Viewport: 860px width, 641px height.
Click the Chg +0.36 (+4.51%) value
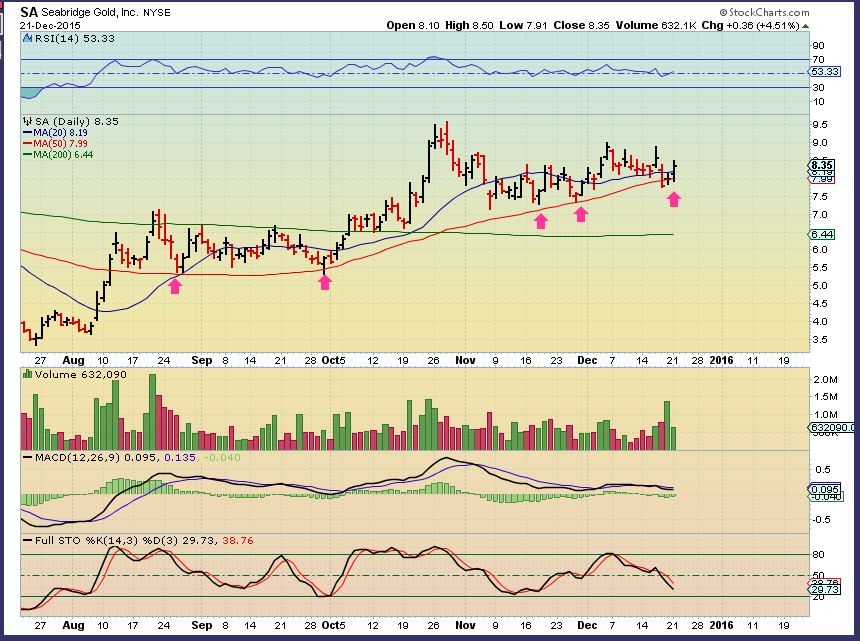750,25
